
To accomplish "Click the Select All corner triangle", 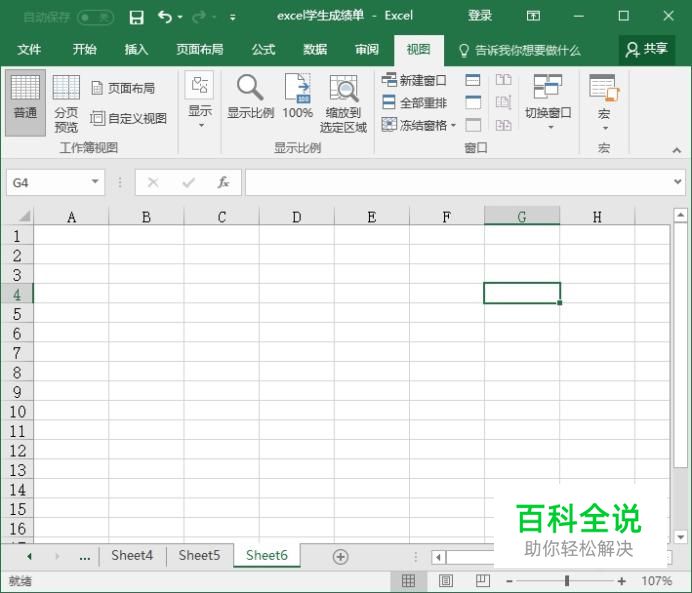I will 24,216.
